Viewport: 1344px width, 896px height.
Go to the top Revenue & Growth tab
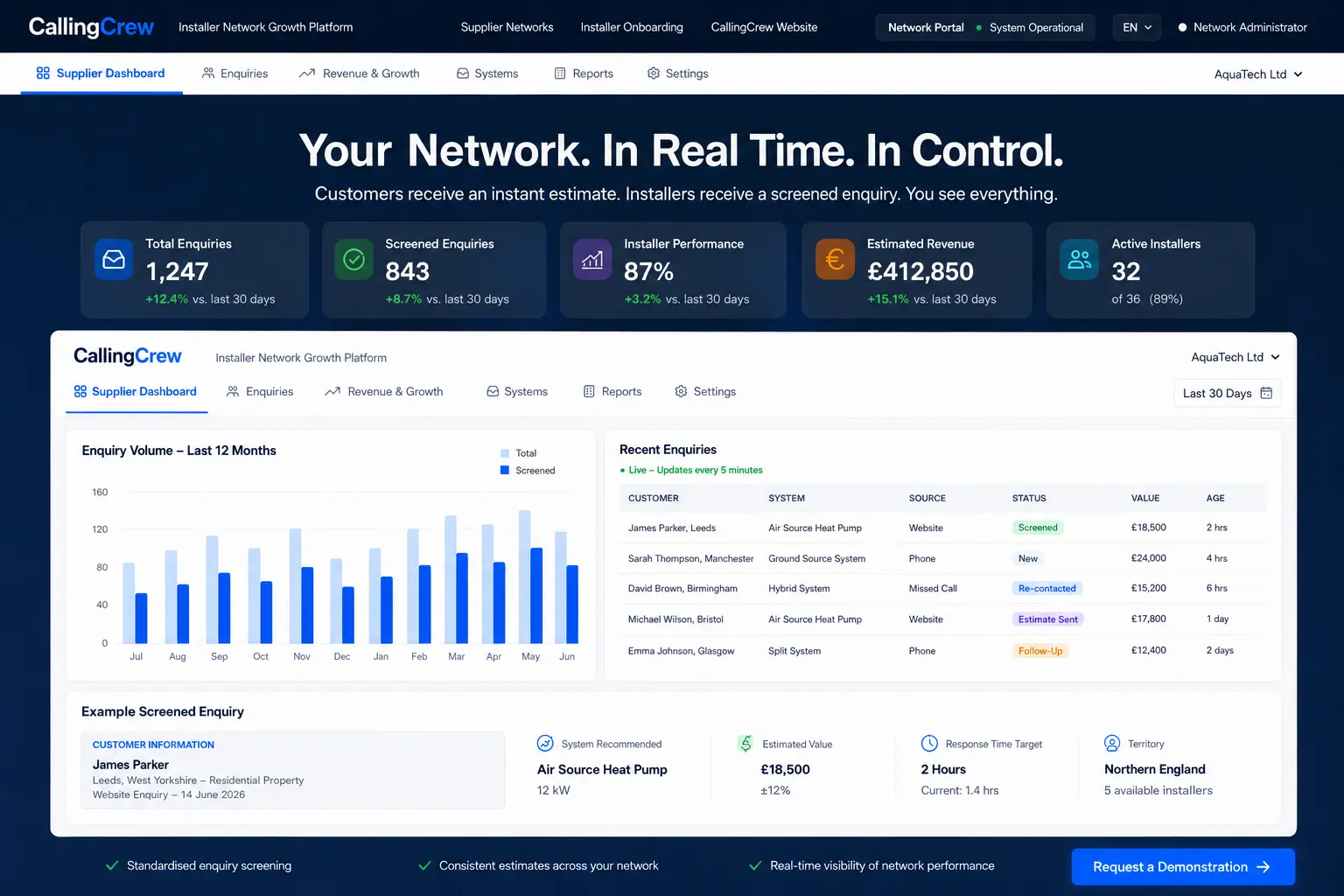click(360, 73)
